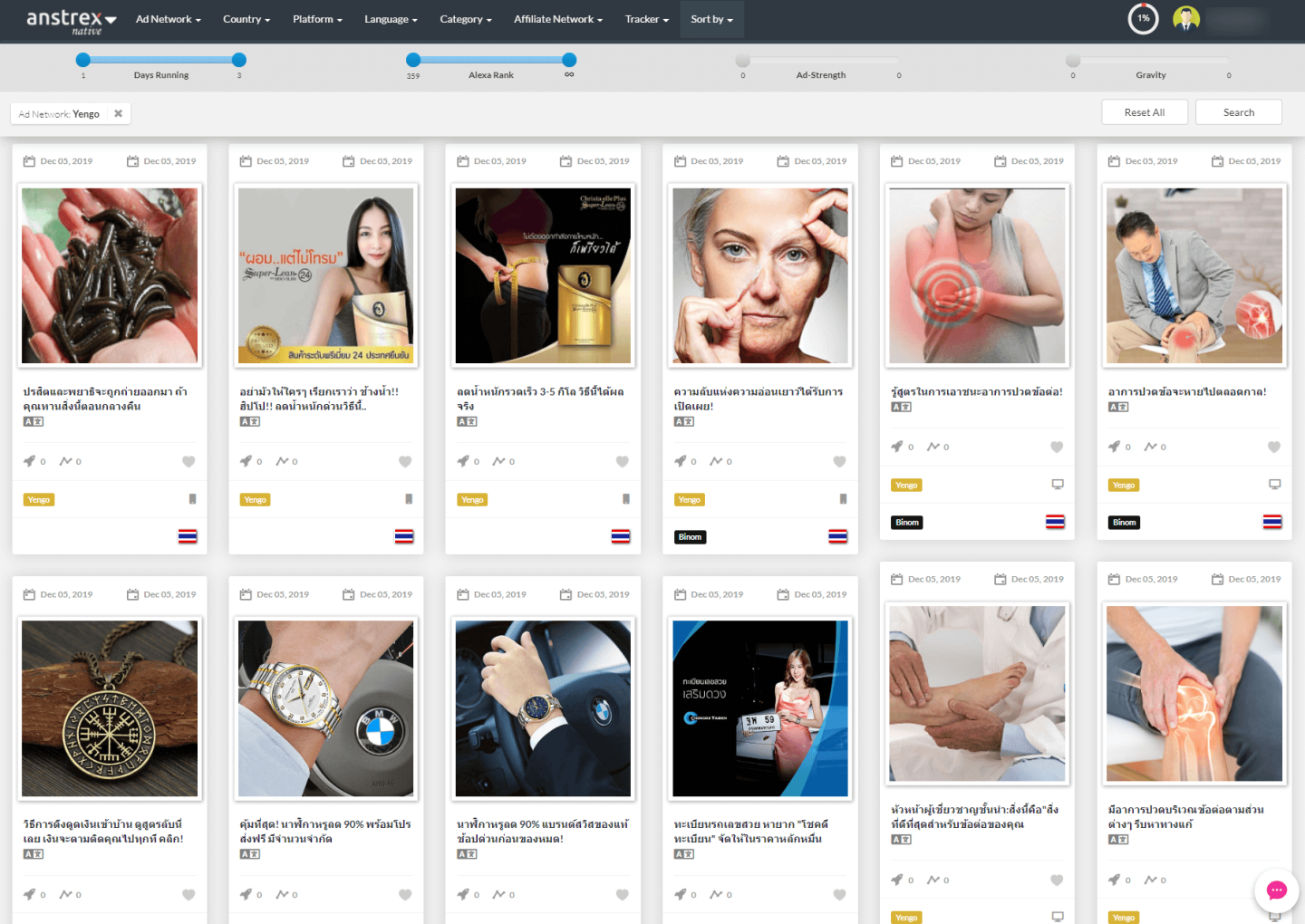
Task: Click the Search button
Action: [x=1238, y=112]
